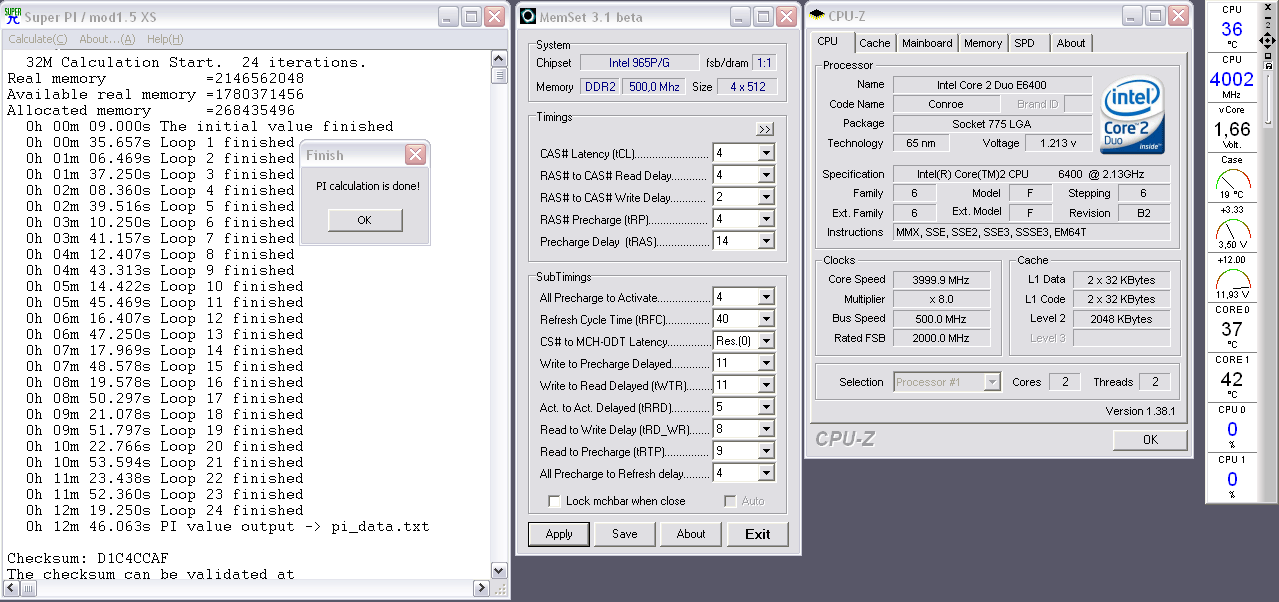Click the close X on sensor sidebar
The width and height of the screenshot is (1279, 602).
point(1267,8)
